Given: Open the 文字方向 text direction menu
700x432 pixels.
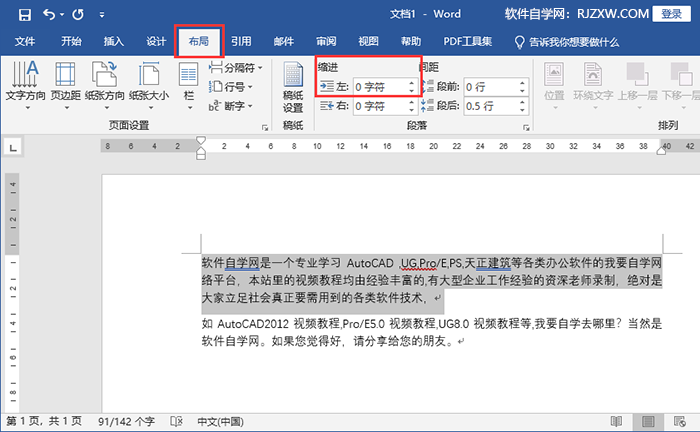Looking at the screenshot, I should (25, 85).
